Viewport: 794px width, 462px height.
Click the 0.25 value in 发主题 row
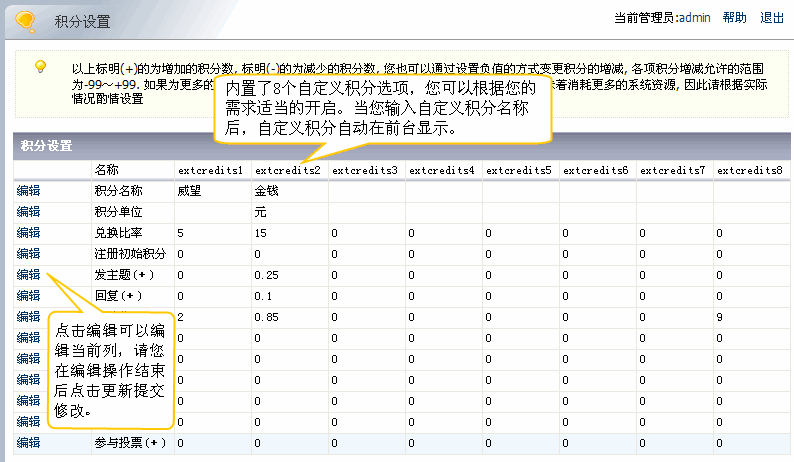[x=266, y=275]
